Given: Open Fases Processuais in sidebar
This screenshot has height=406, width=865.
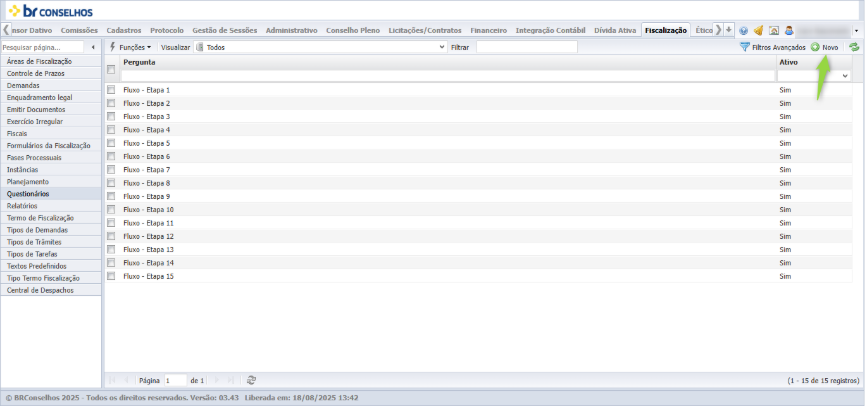Looking at the screenshot, I should (51, 157).
